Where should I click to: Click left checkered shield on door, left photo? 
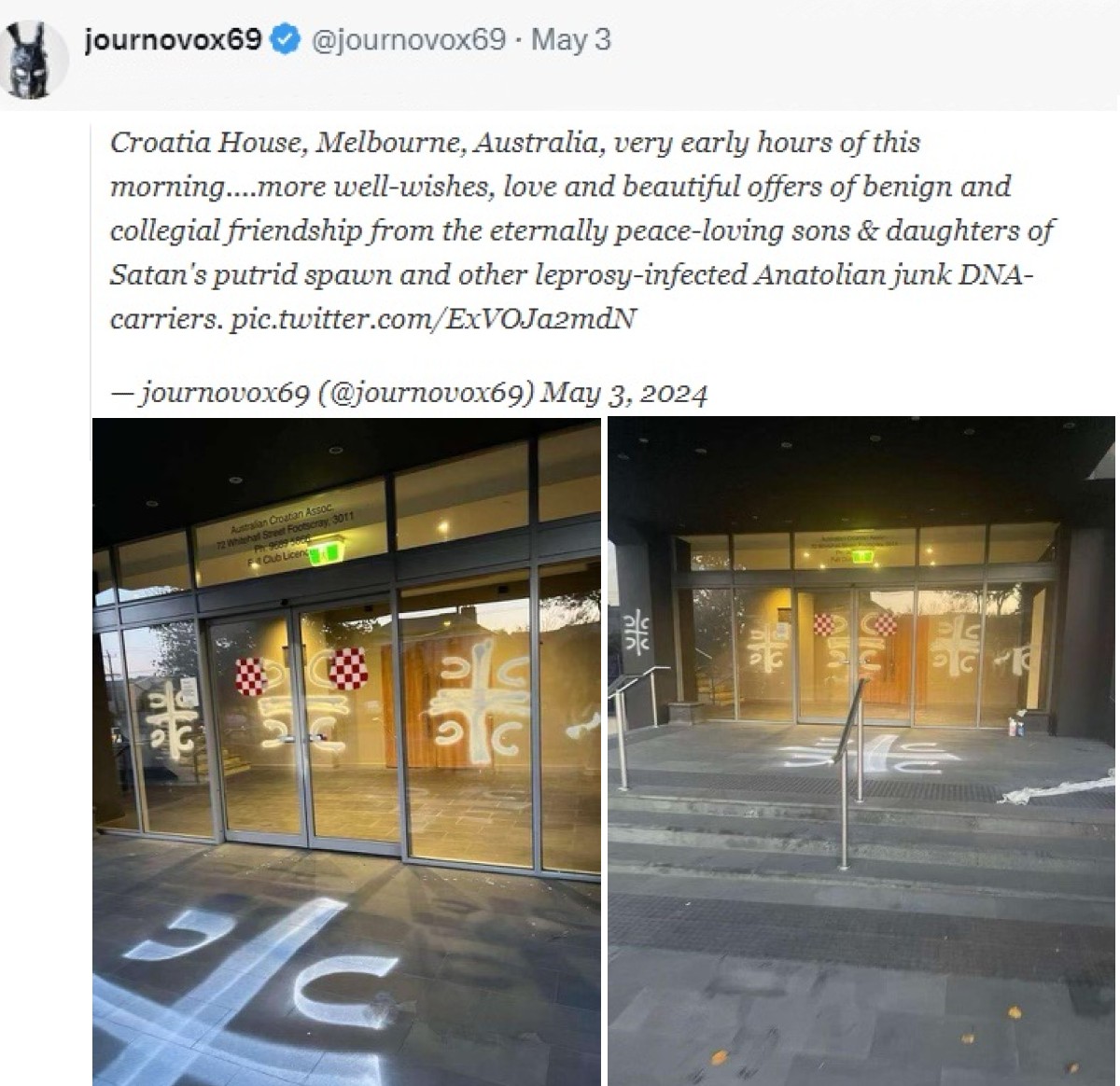[250, 675]
